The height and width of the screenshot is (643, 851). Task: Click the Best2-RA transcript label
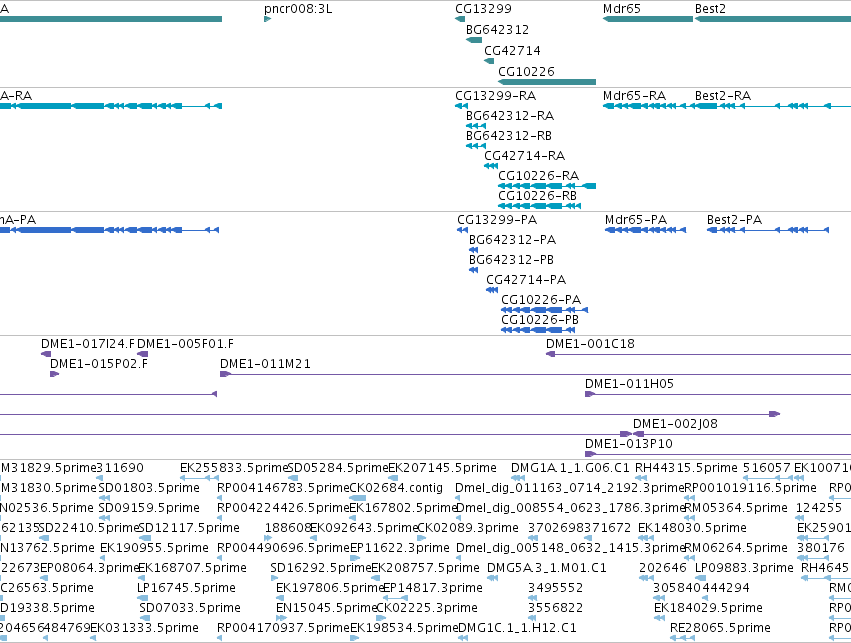coord(723,96)
